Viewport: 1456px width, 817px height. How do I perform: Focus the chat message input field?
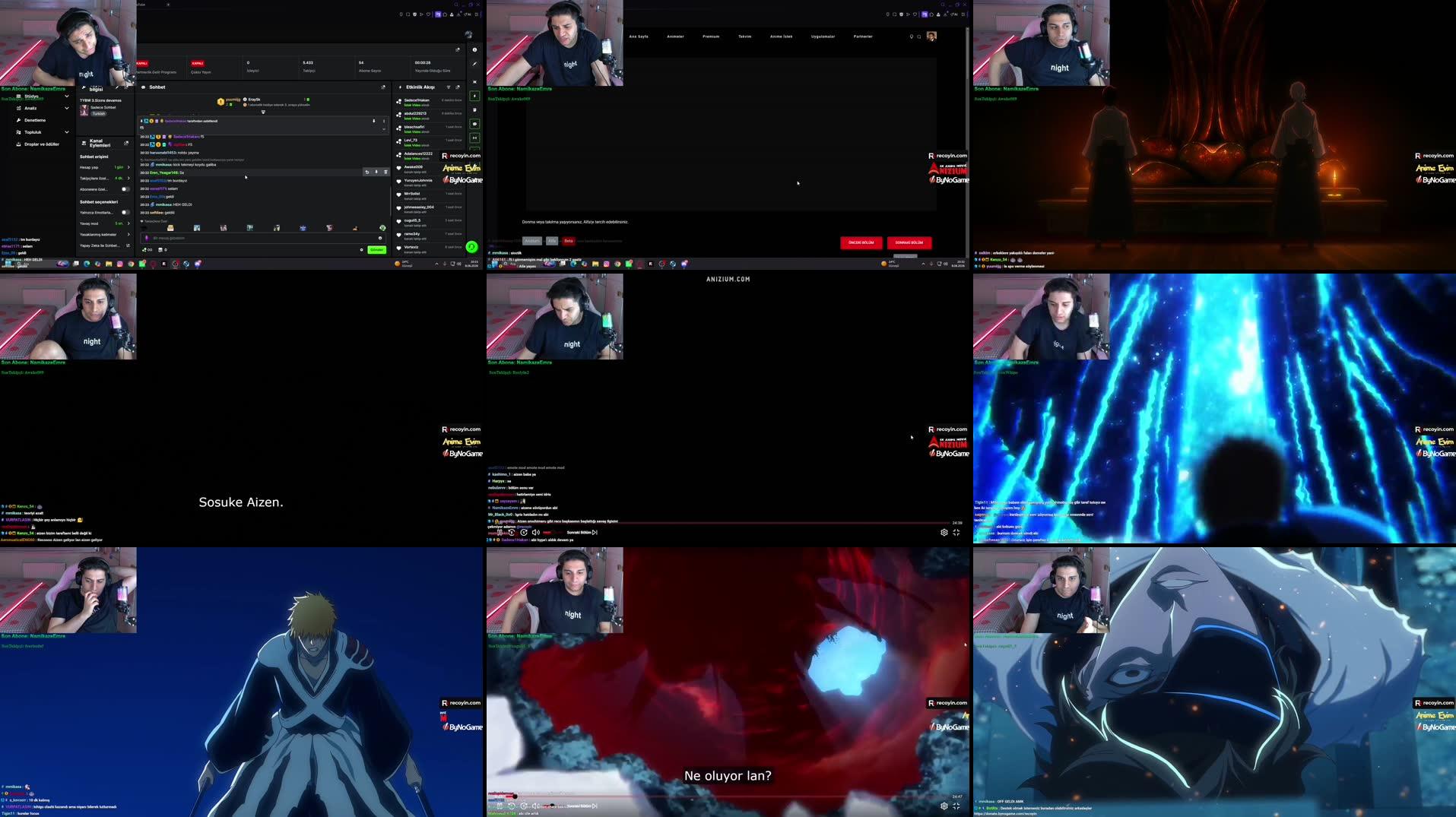pyautogui.click(x=262, y=238)
